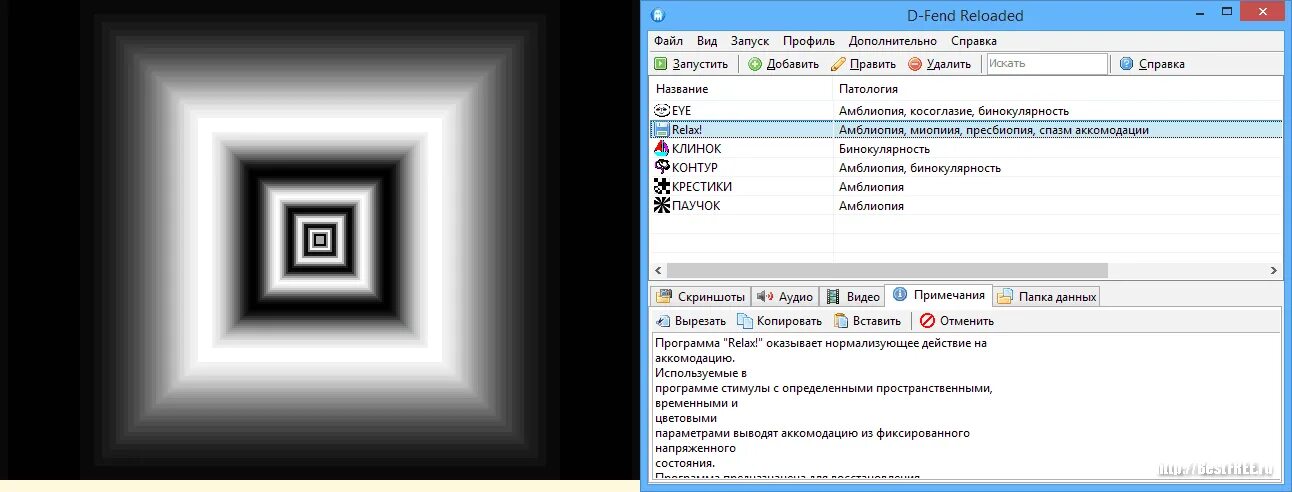Viewport: 1292px width, 492px height.
Task: Click the concentric squares stimulus image center
Action: [x=320, y=240]
